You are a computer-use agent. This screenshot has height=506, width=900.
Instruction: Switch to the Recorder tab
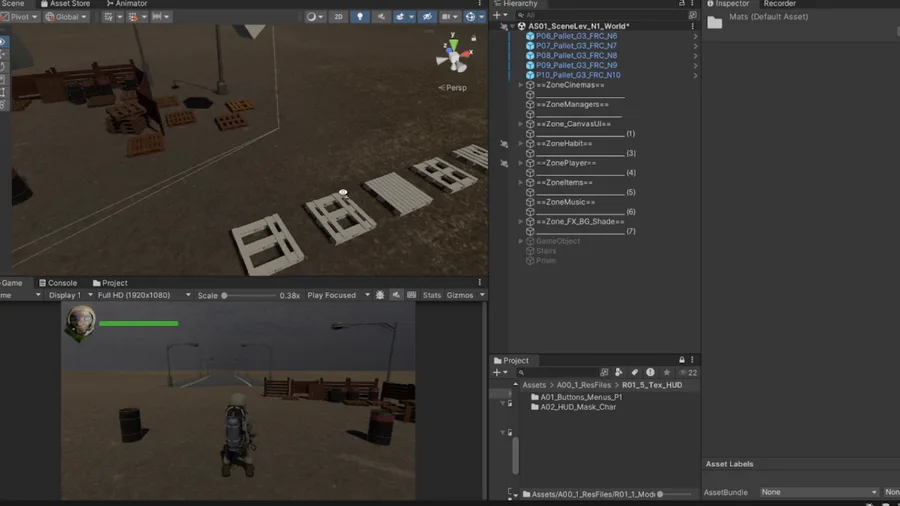tap(779, 3)
